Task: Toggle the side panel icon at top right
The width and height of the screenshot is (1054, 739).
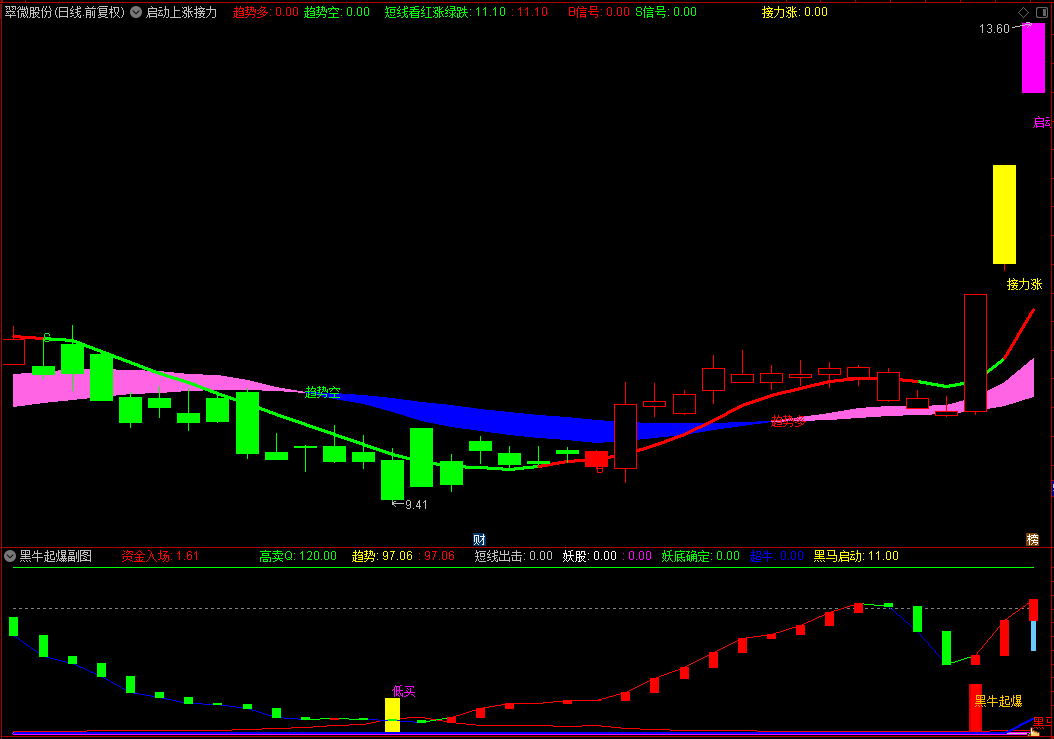Action: pos(1042,12)
